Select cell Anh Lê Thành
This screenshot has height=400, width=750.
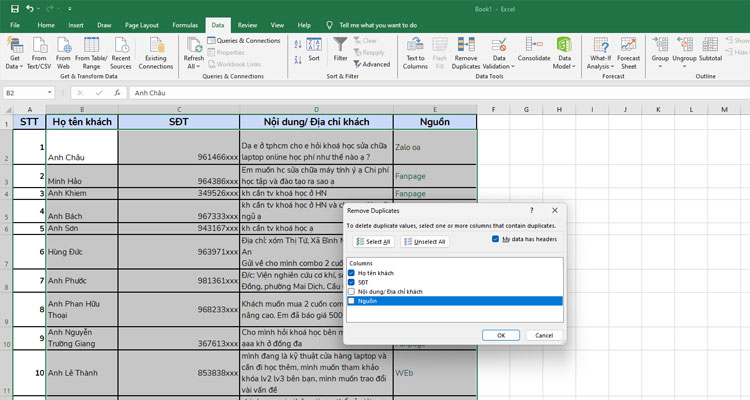[x=82, y=373]
